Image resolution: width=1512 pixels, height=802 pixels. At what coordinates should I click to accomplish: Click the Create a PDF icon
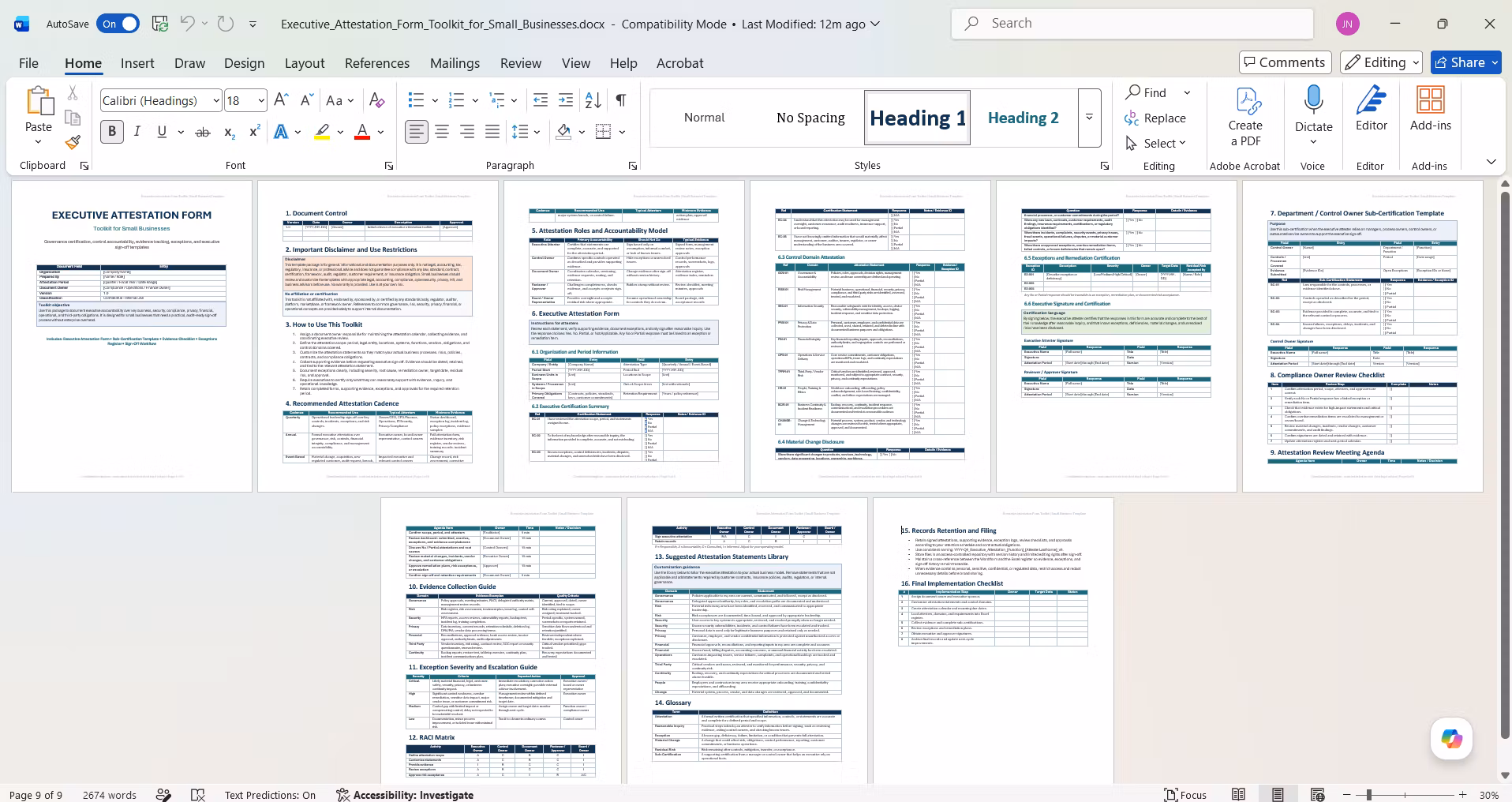(1245, 118)
